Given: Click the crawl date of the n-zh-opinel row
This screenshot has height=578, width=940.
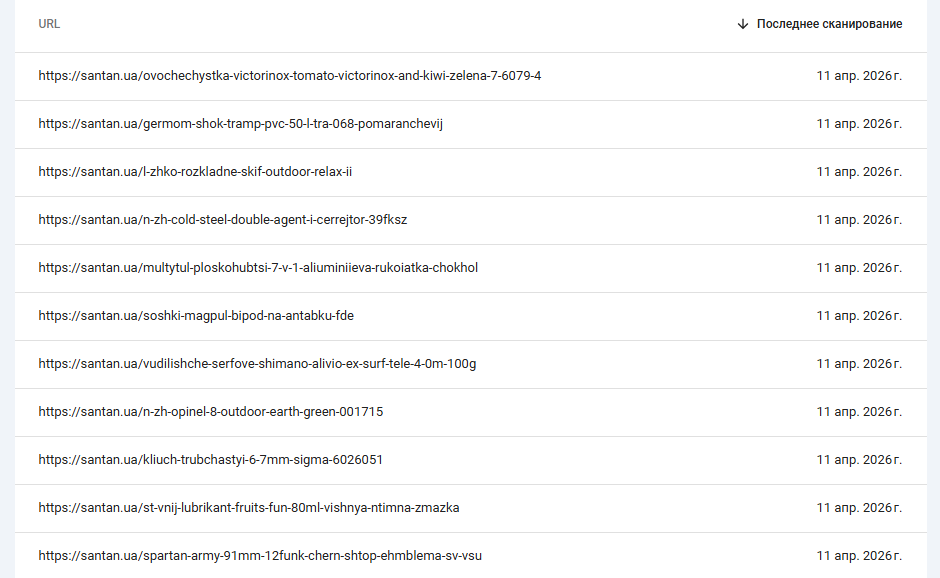Looking at the screenshot, I should tap(859, 412).
